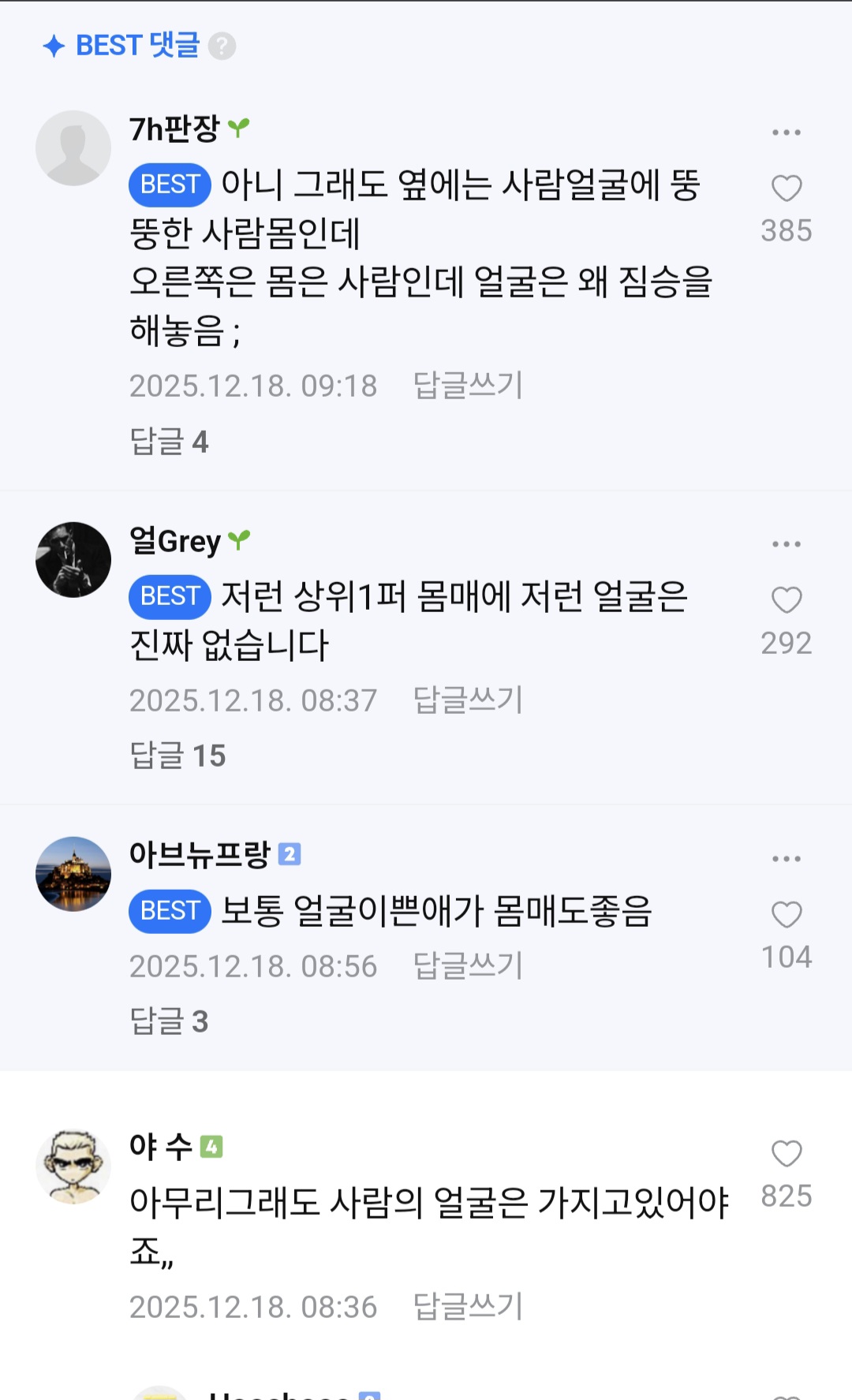Open 아브뉴프랑's castle profile picture
Screen dimensions: 852x1400
coord(73,874)
